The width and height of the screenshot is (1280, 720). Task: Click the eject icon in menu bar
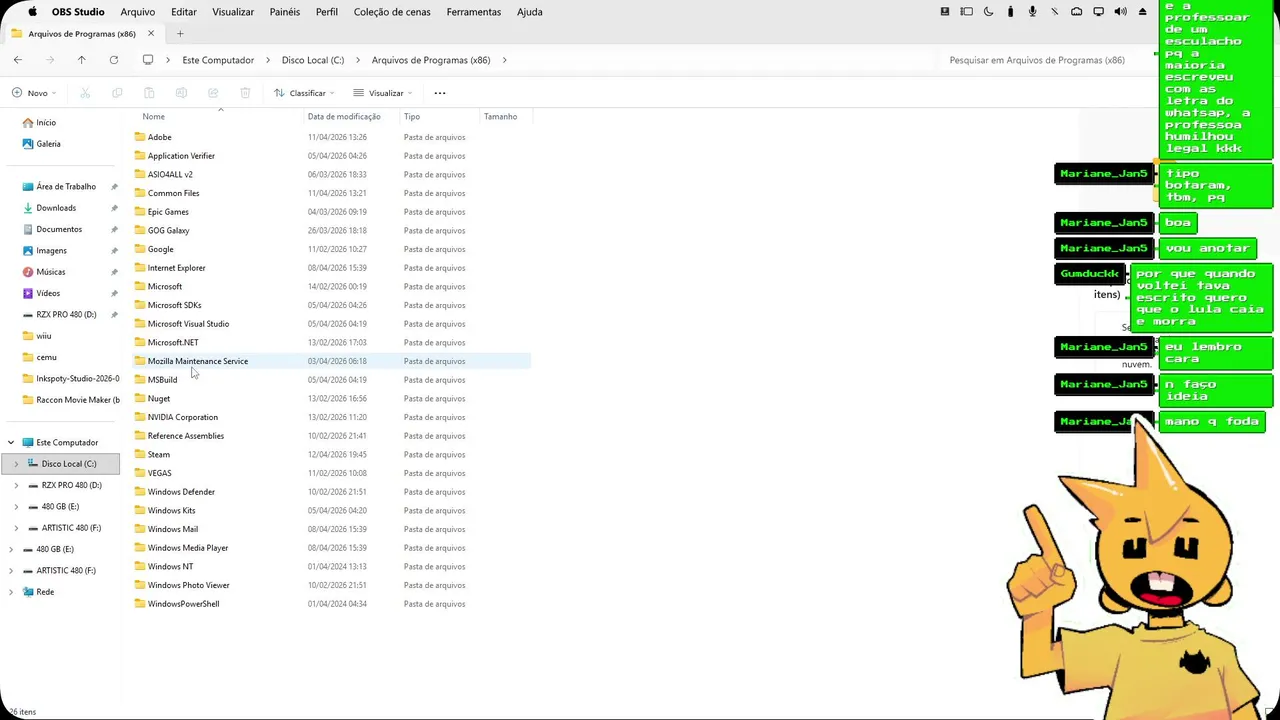[x=1142, y=12]
